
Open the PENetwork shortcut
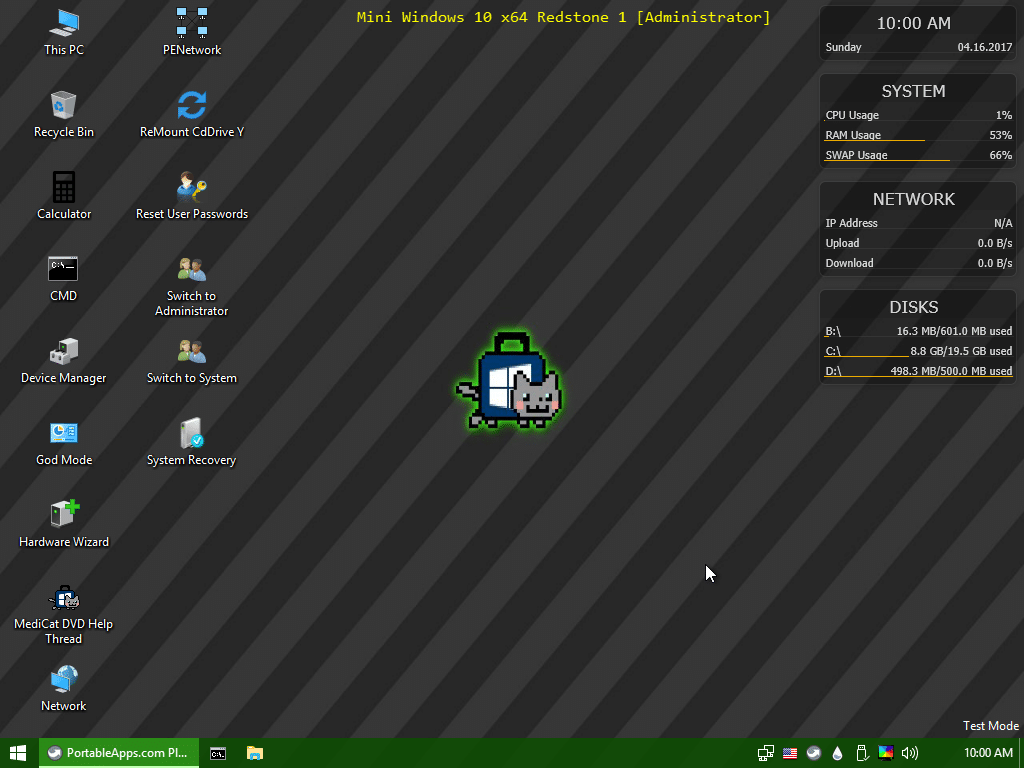pos(192,32)
